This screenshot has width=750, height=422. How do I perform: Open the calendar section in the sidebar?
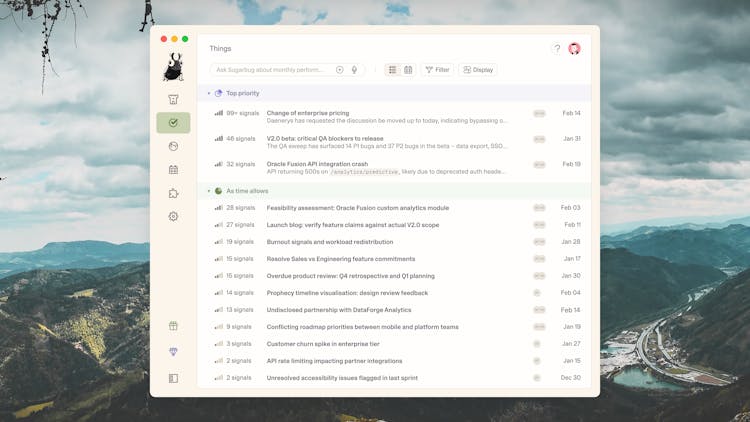(173, 170)
